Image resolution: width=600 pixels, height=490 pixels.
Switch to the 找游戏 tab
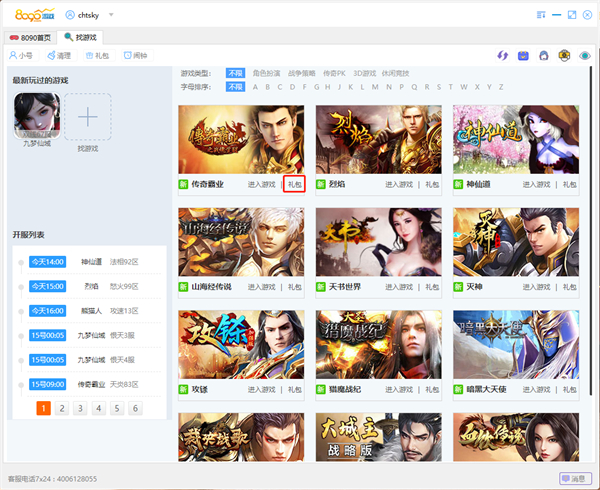coord(80,37)
